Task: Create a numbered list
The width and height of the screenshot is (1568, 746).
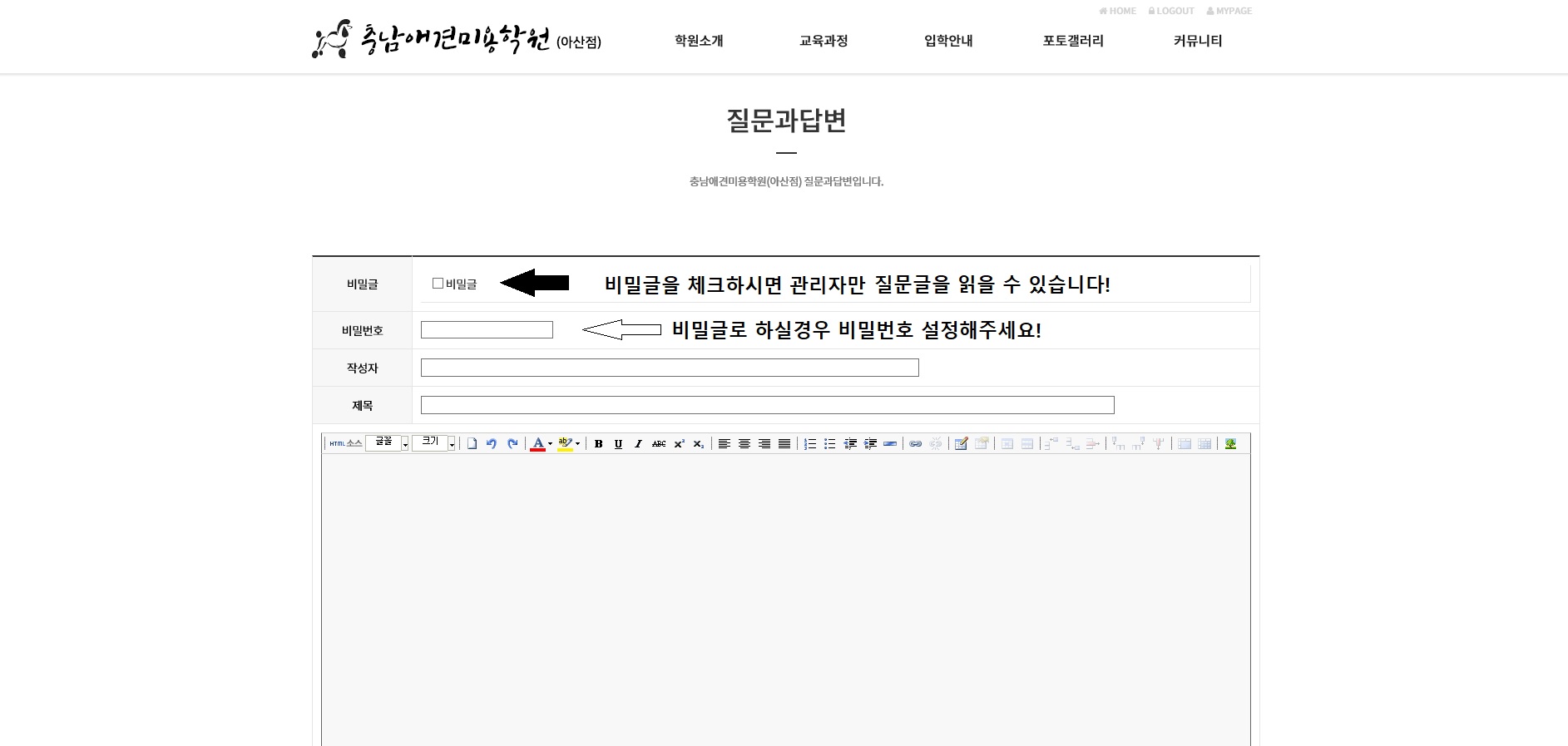Action: (809, 444)
